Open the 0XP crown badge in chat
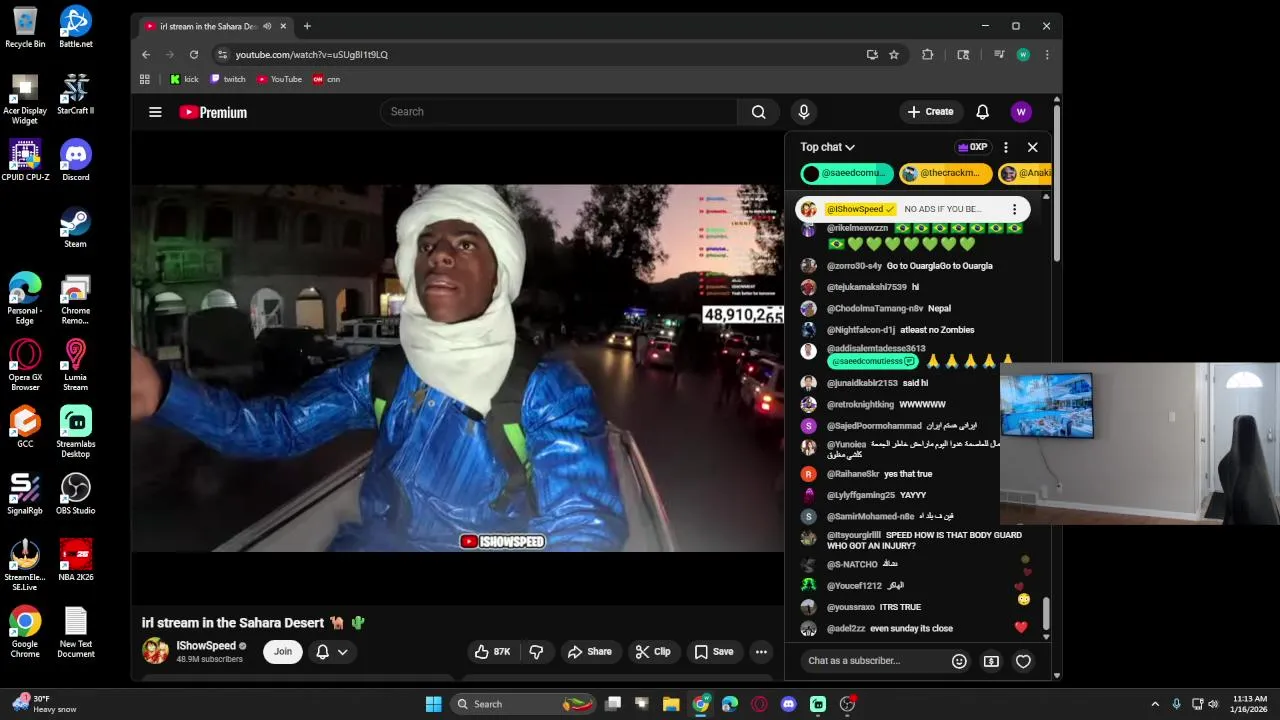 (972, 147)
